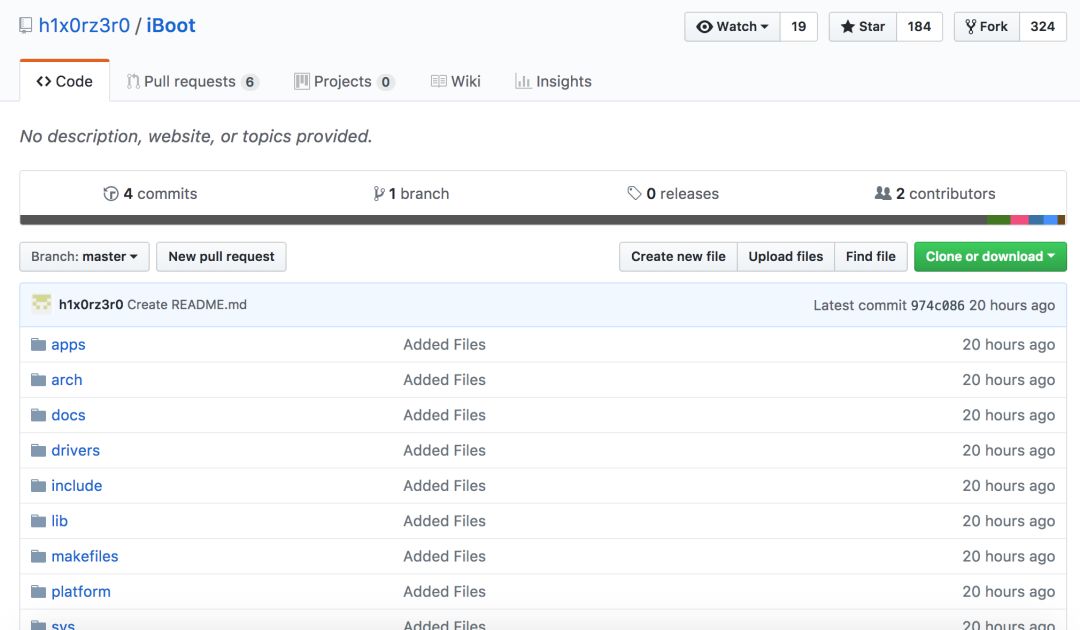Open Added Files commit message in lib row
This screenshot has height=630, width=1080.
point(444,521)
